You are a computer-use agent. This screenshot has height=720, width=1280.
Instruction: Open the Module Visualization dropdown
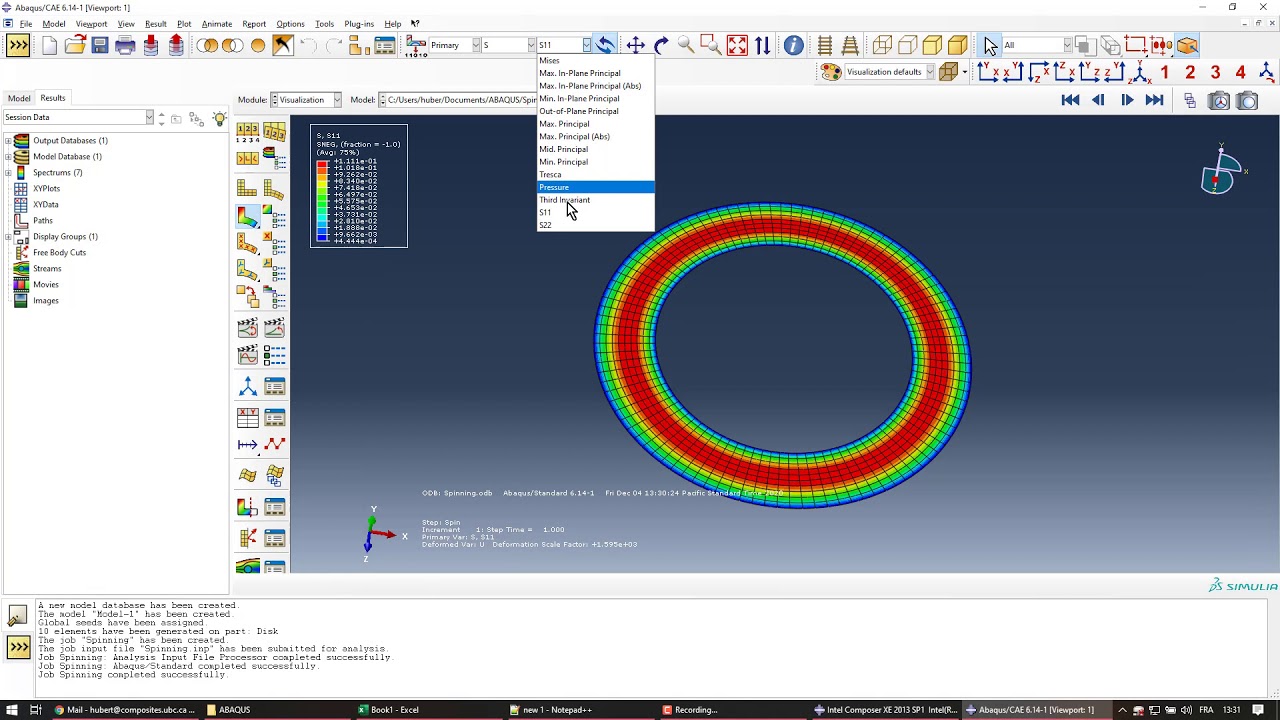[337, 100]
